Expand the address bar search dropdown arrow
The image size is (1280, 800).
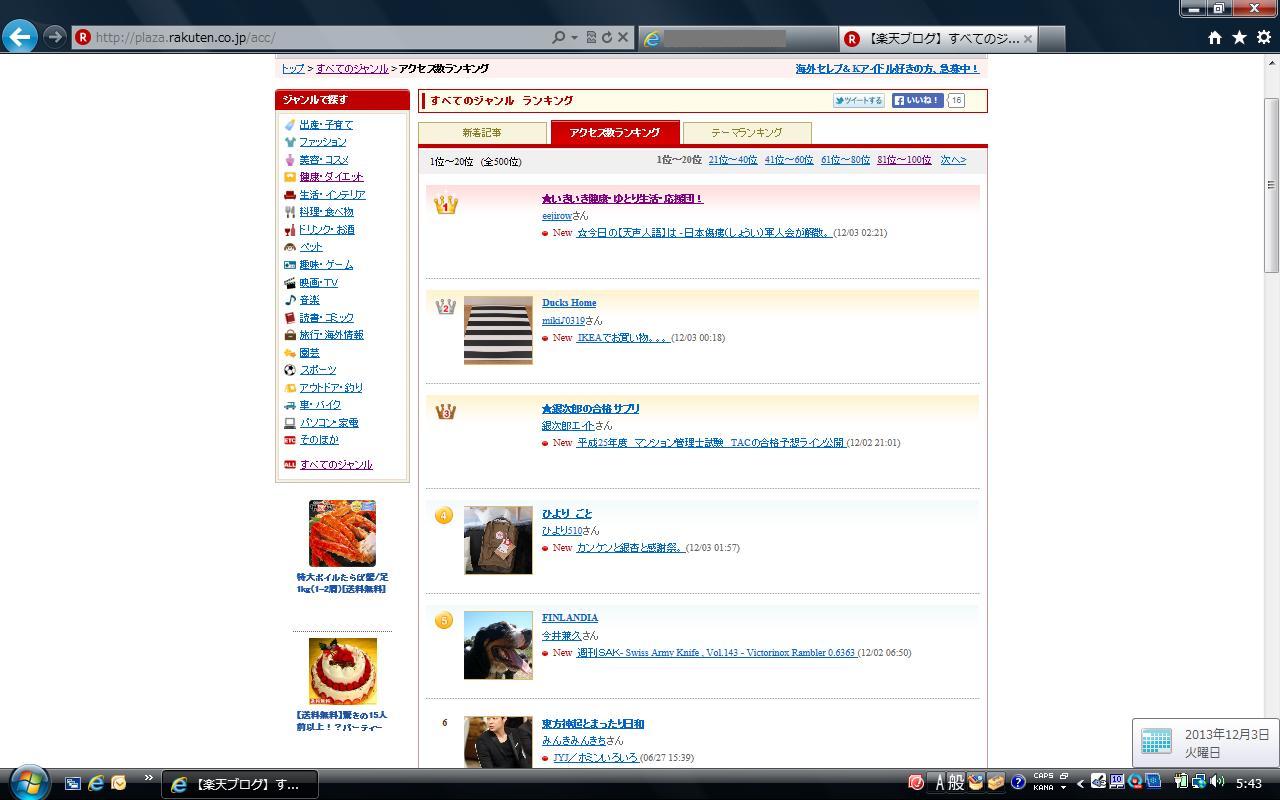tap(574, 37)
